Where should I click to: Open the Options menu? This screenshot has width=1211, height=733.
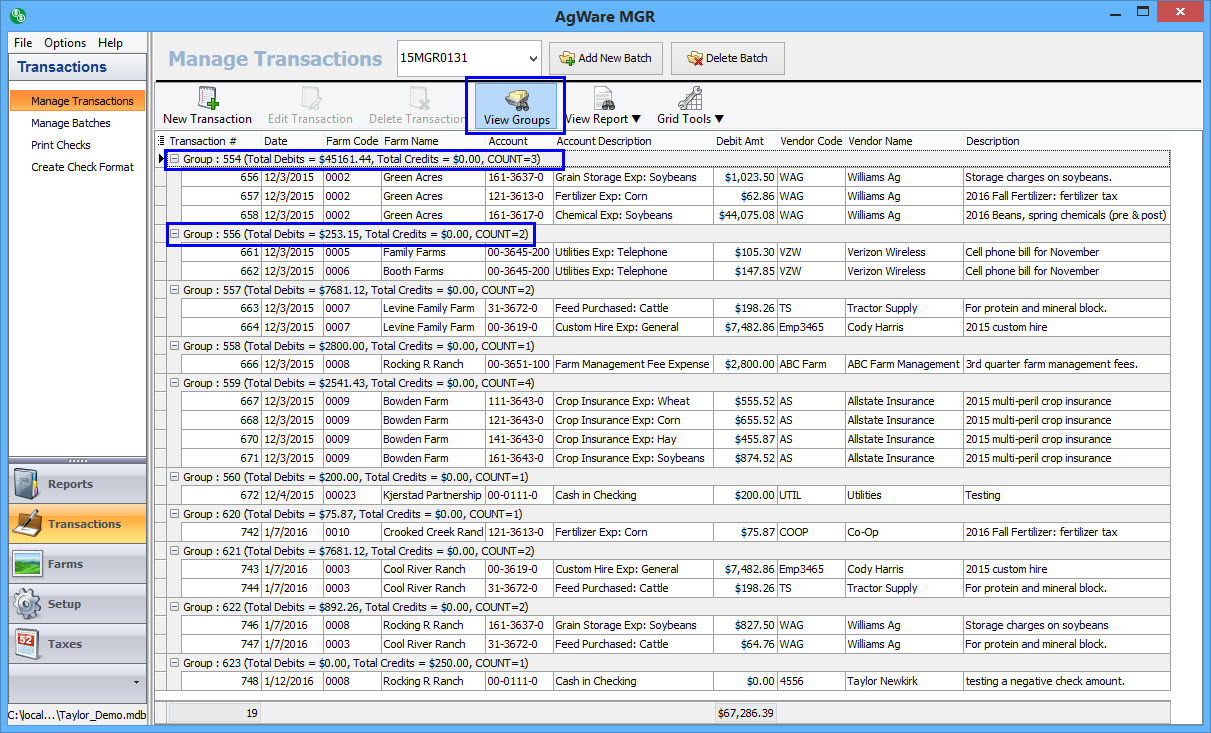pos(65,43)
